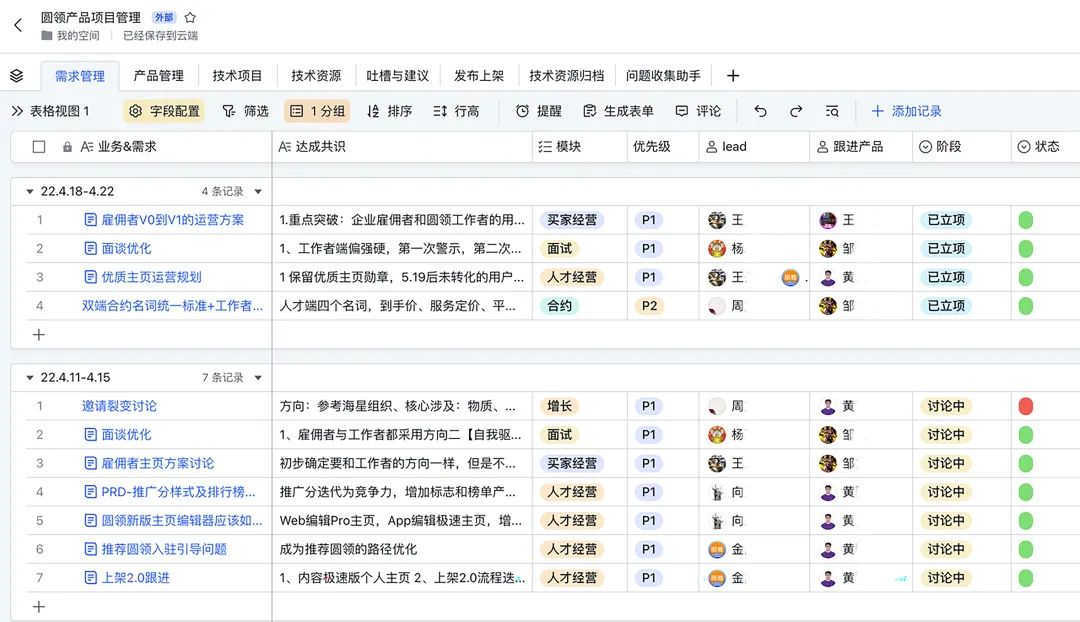The height and width of the screenshot is (622, 1080).
Task: Switch to the 产品管理 tab
Action: (x=158, y=76)
